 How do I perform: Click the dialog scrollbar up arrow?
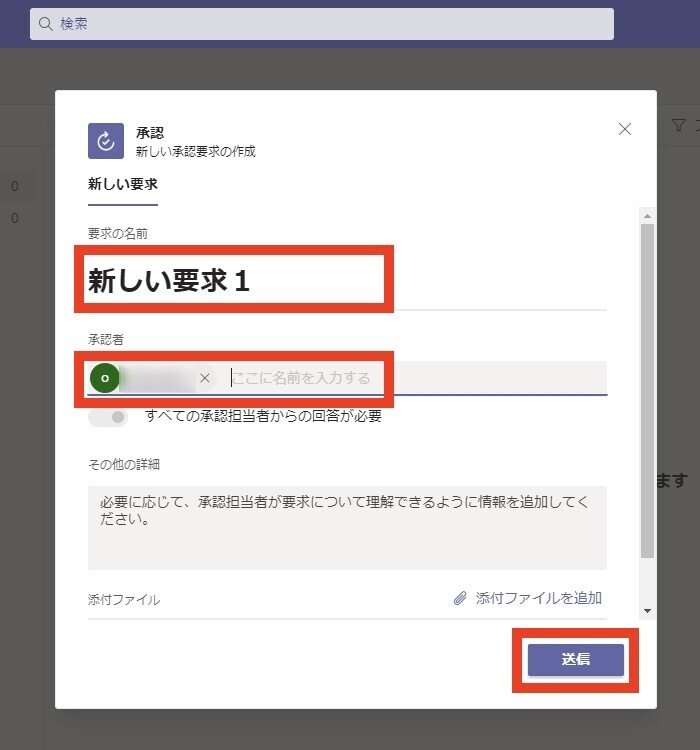(647, 216)
